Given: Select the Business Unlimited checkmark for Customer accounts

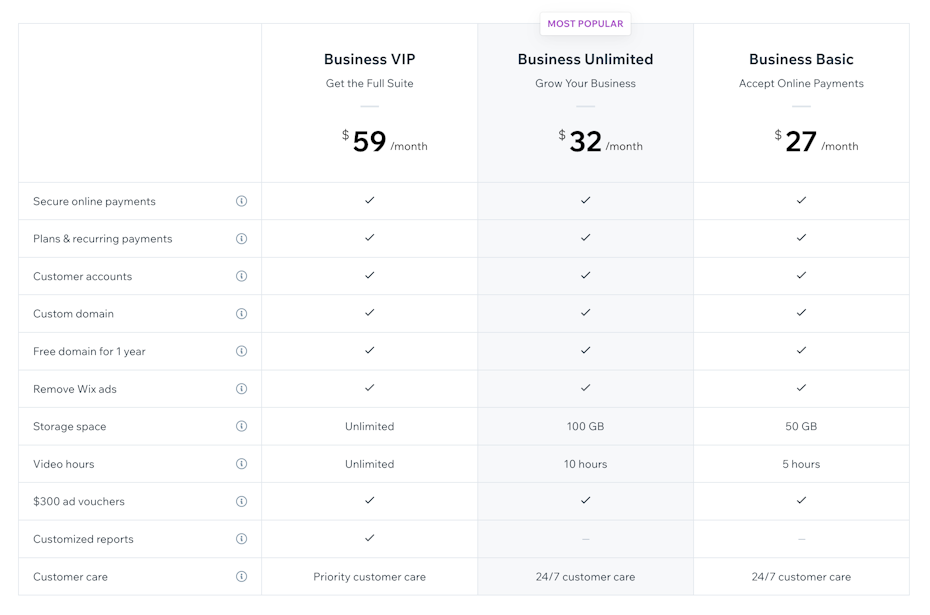Looking at the screenshot, I should 585,276.
